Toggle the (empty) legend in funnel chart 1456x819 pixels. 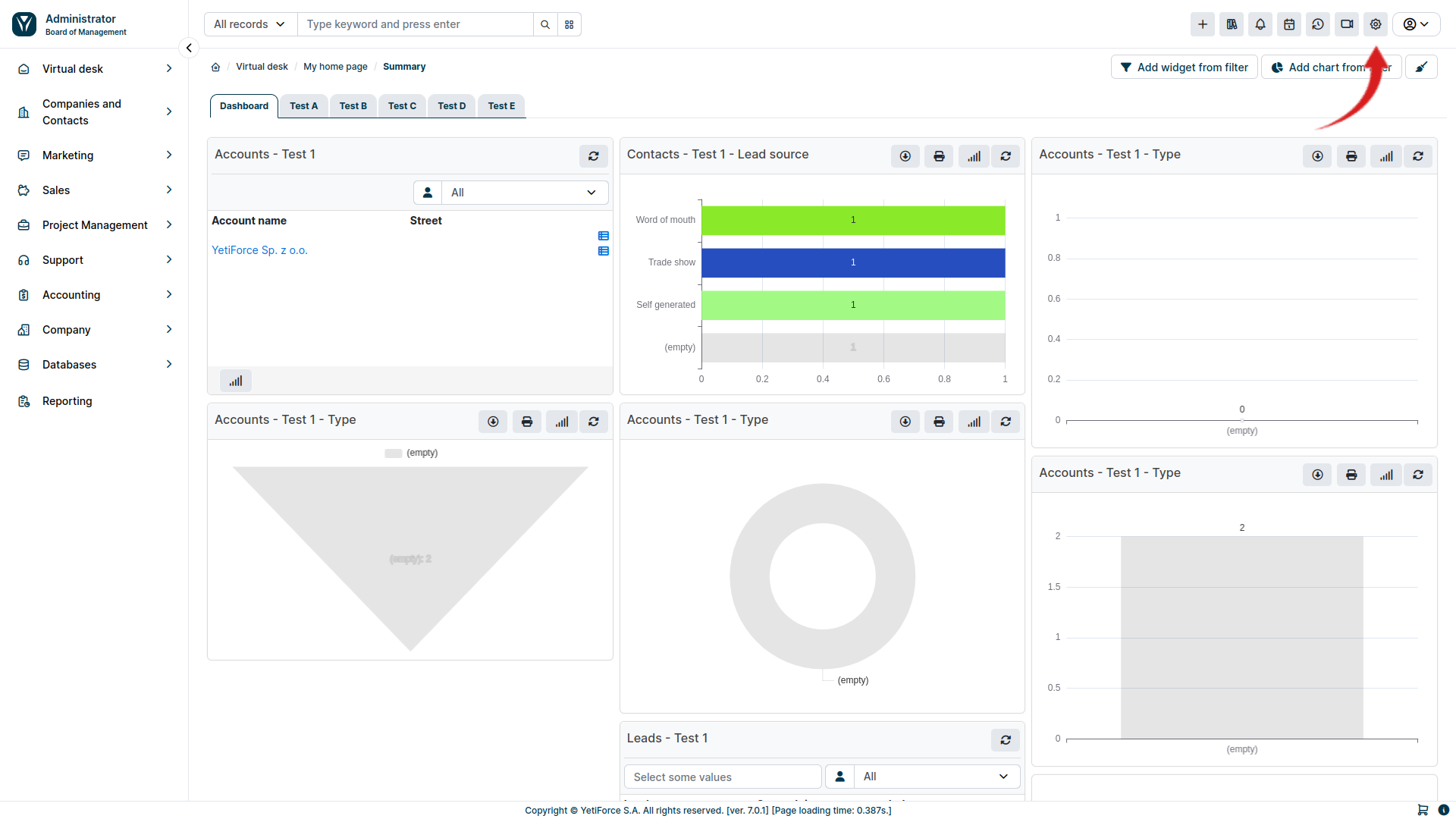[x=411, y=453]
